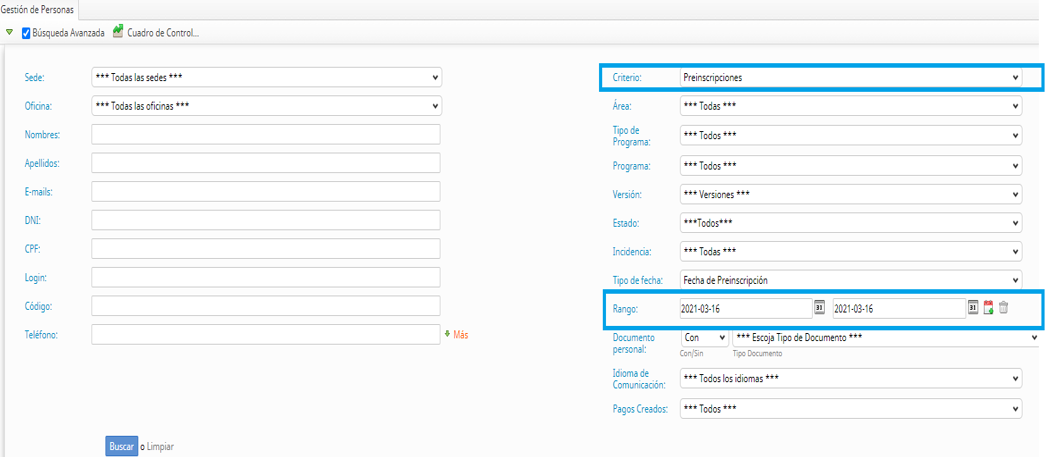Viewport: 1047px width, 457px height.
Task: Open calendar picker for the start date
Action: point(819,308)
